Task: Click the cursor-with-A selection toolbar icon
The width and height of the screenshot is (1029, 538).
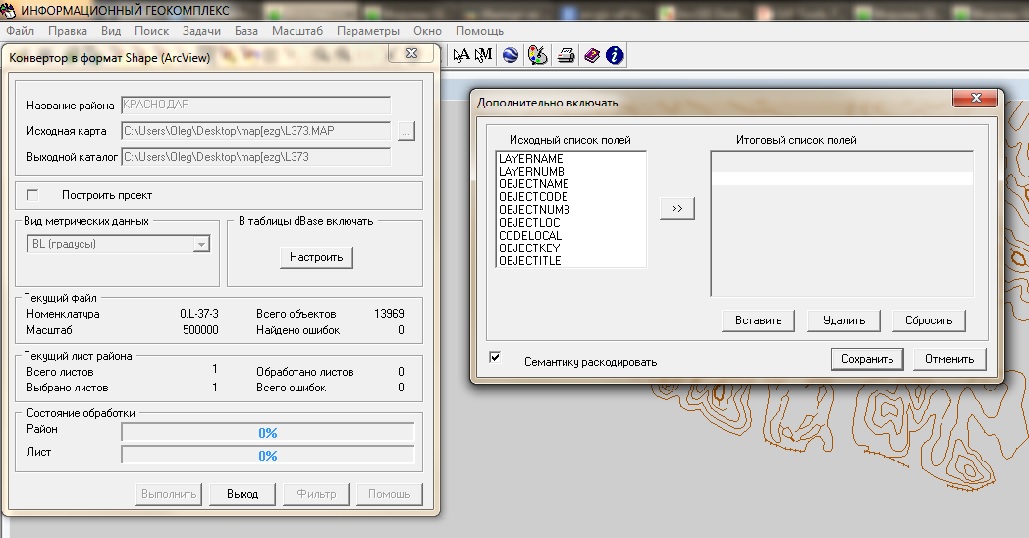Action: pyautogui.click(x=461, y=56)
